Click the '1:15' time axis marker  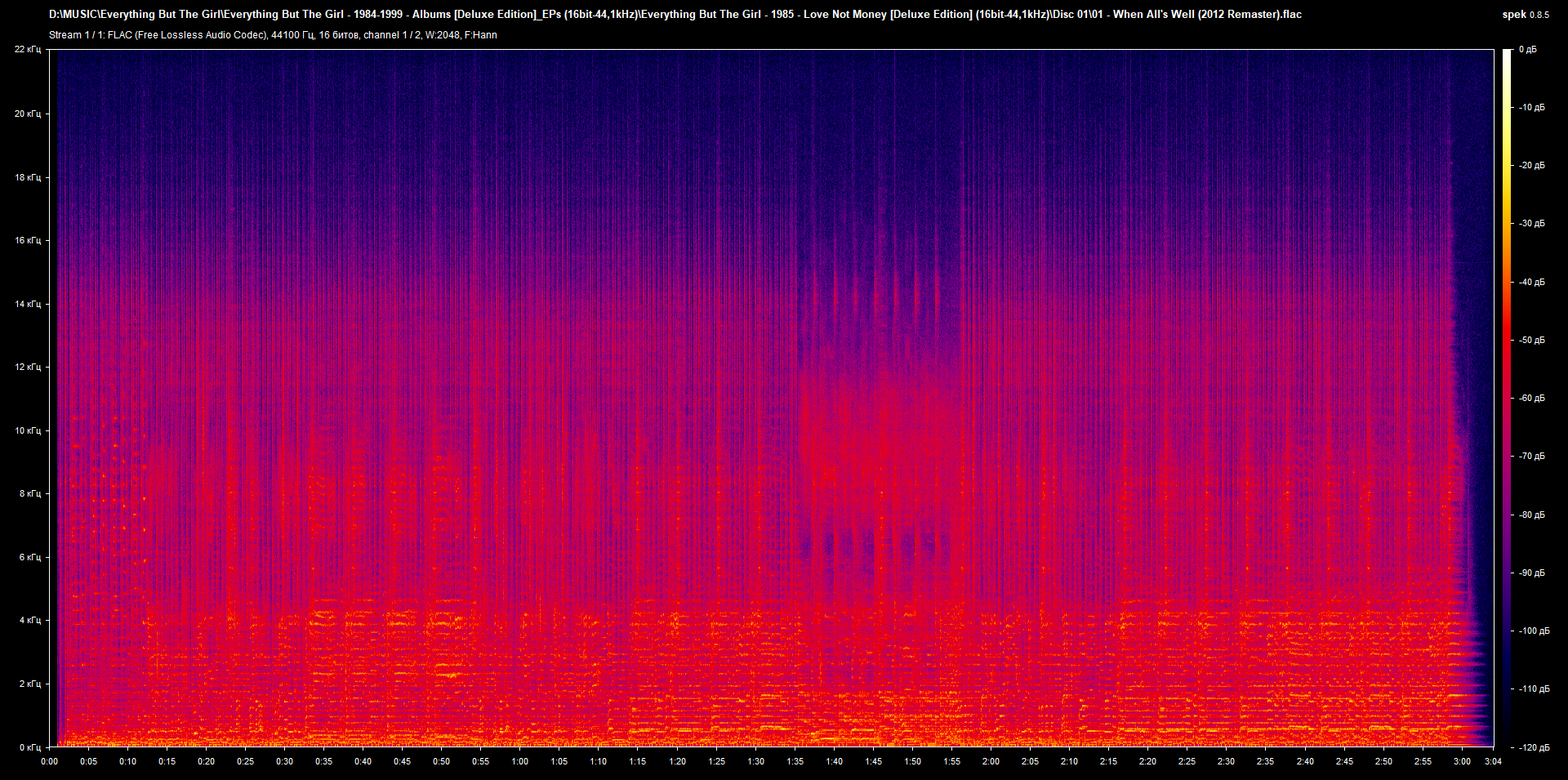(638, 761)
